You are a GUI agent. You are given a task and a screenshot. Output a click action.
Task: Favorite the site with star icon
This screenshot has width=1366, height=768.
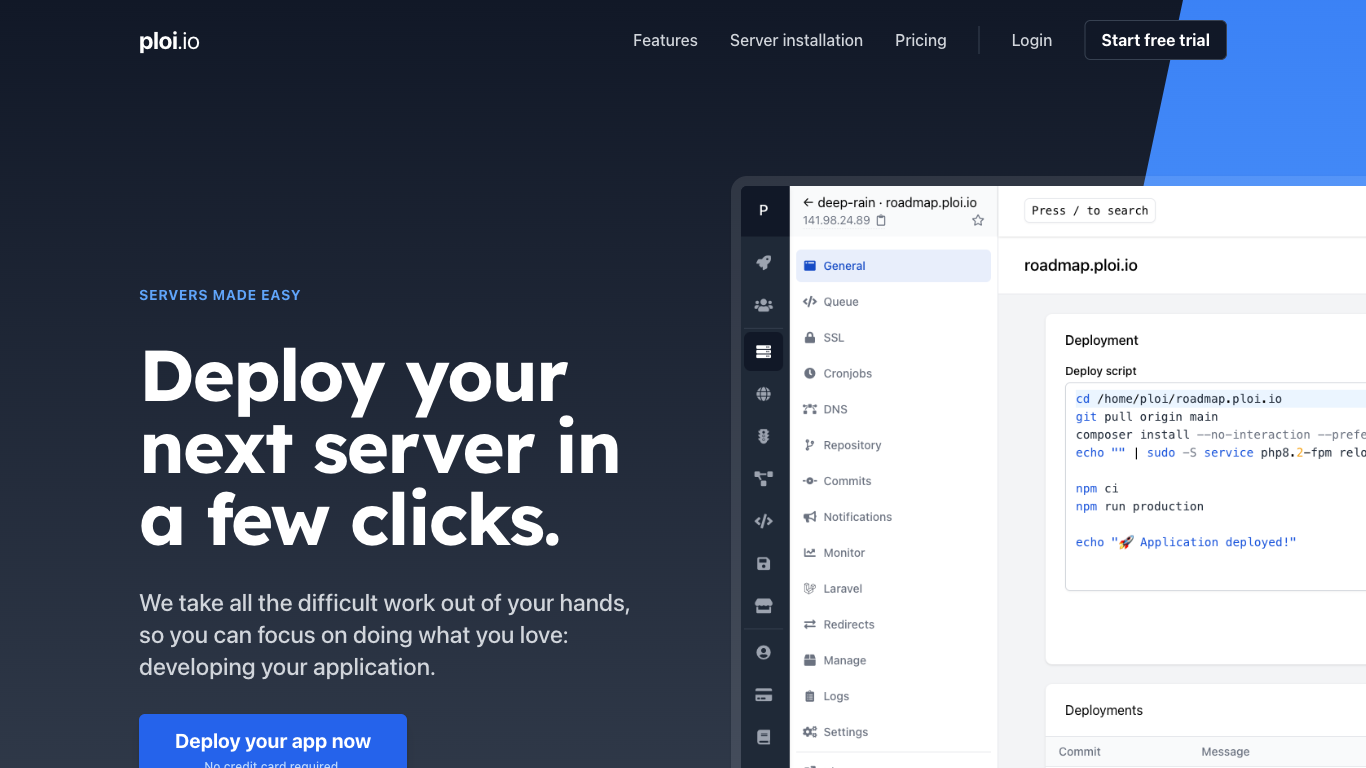point(978,220)
